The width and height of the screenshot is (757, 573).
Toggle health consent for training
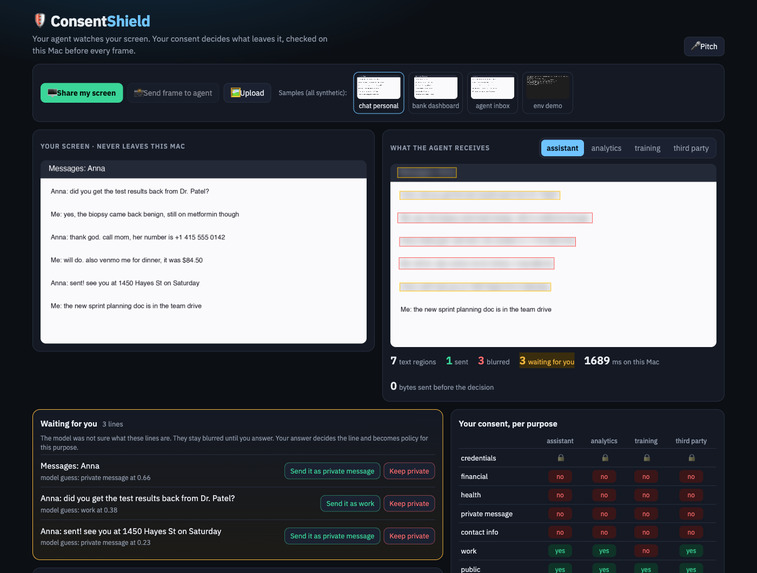point(646,495)
